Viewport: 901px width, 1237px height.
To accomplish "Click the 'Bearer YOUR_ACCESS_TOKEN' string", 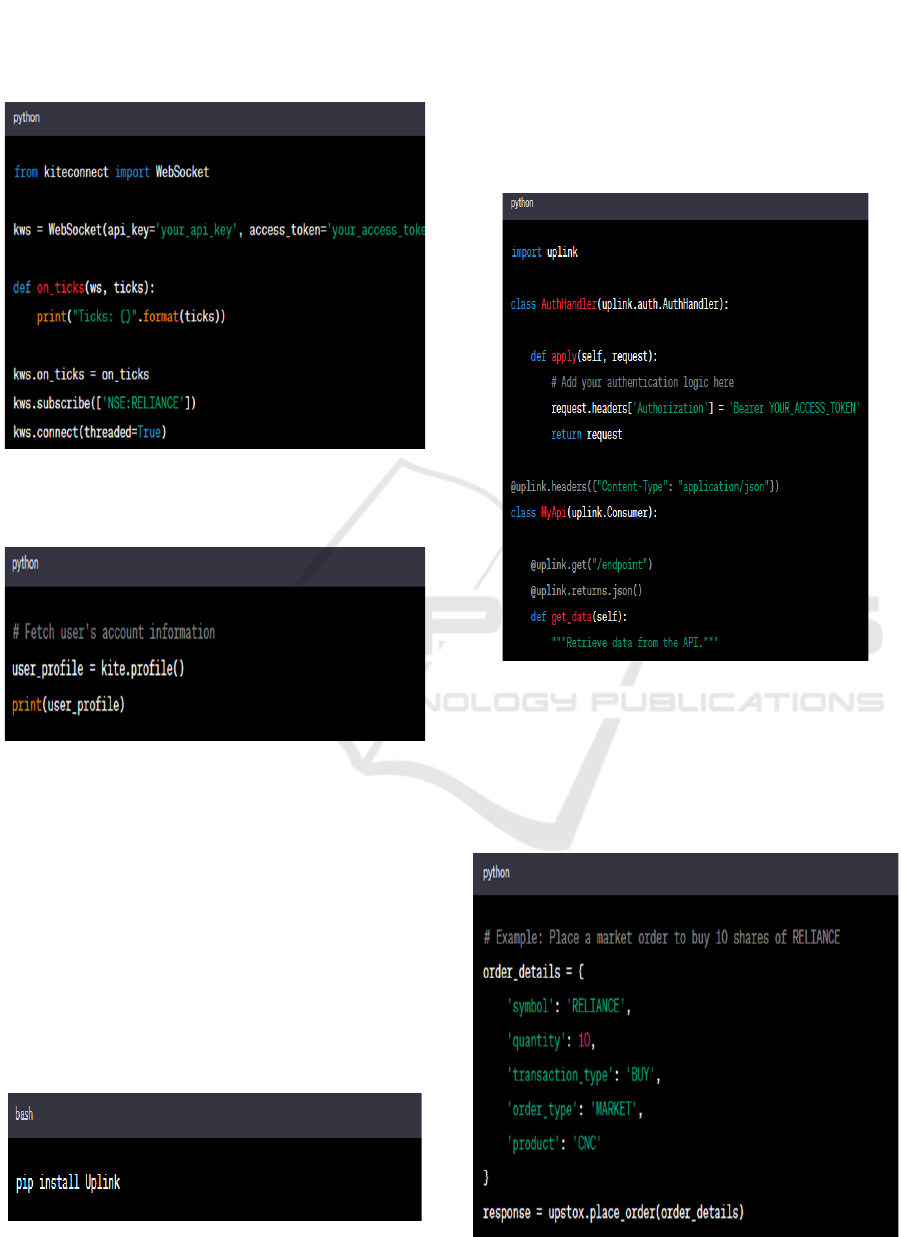I will tap(794, 409).
